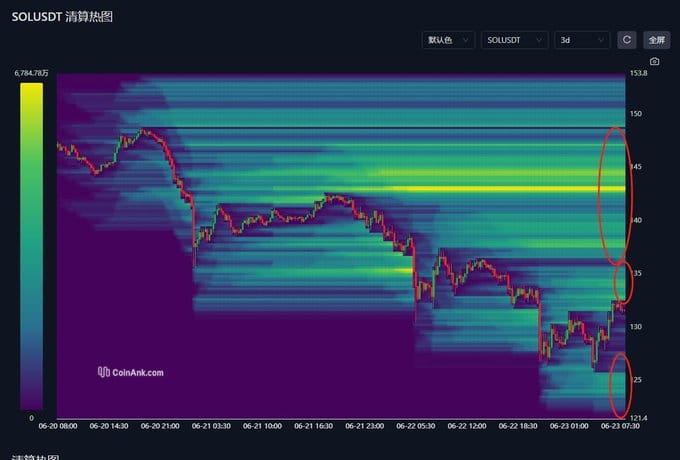Click the 150 price axis label
Image resolution: width=680 pixels, height=460 pixels.
(x=636, y=114)
